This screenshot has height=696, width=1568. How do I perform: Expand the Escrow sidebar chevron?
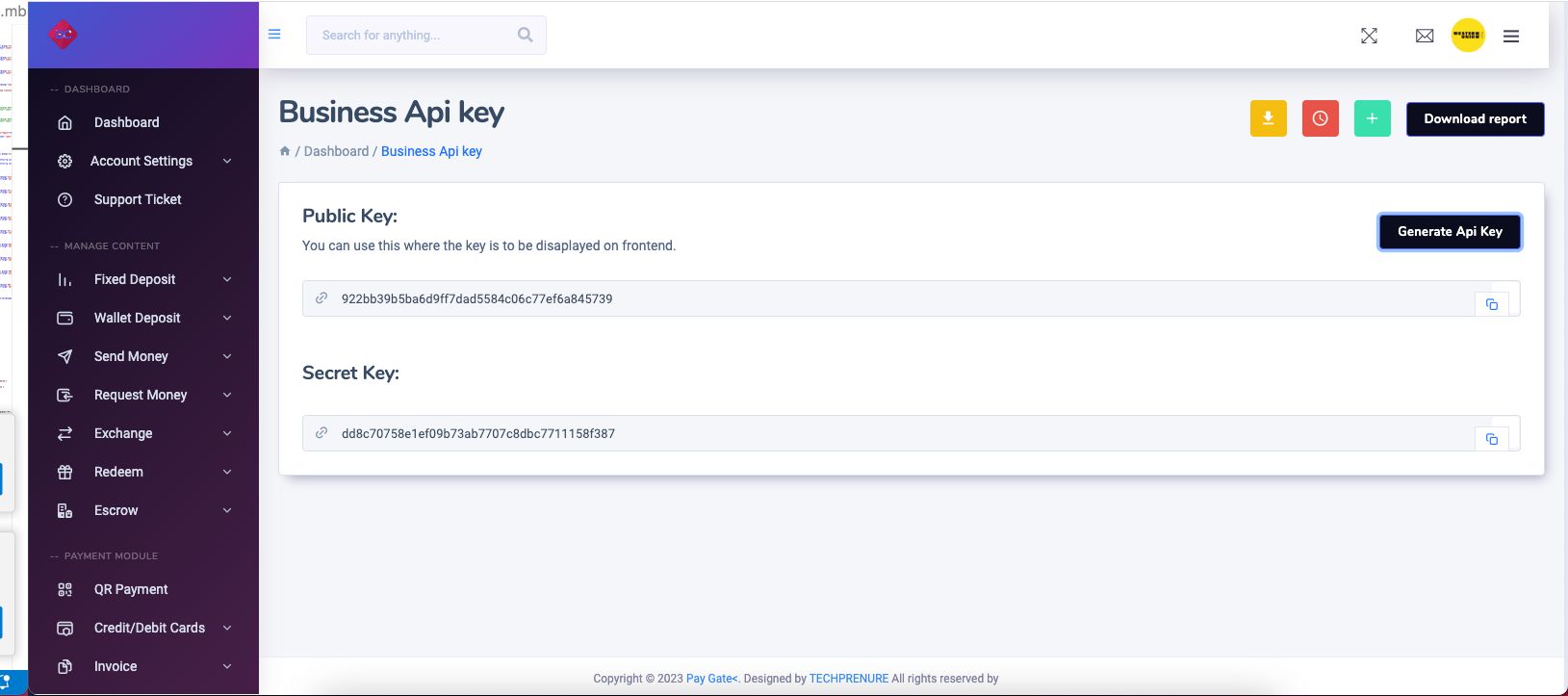[x=227, y=510]
